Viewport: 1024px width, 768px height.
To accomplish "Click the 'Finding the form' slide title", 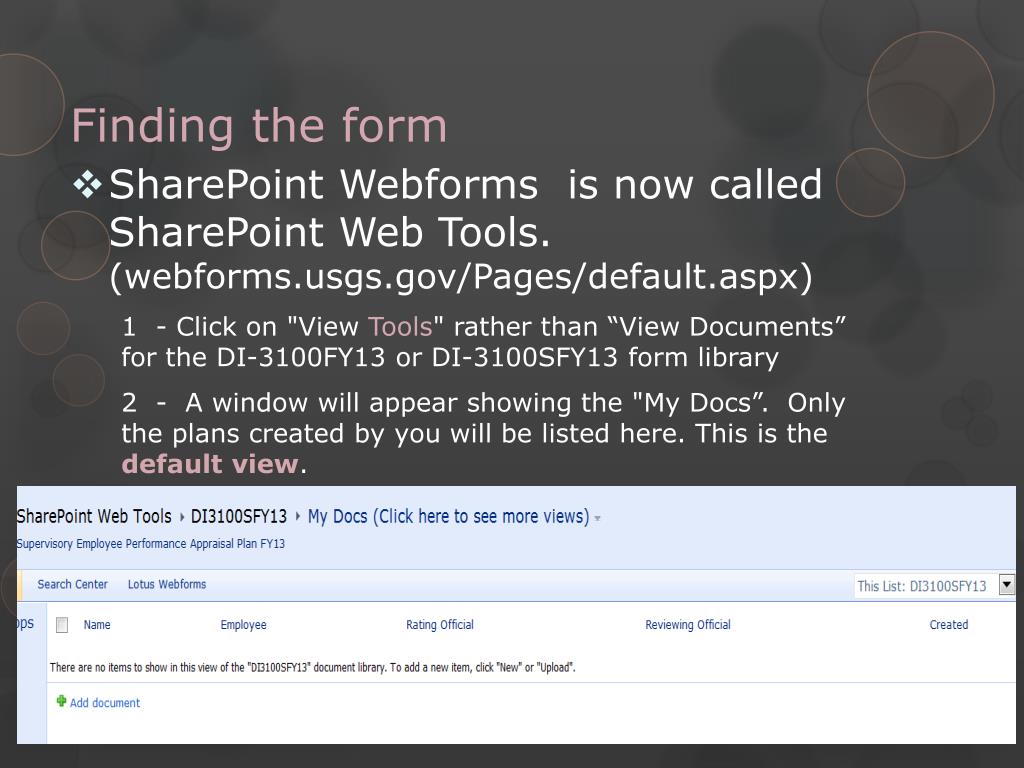I will point(259,125).
